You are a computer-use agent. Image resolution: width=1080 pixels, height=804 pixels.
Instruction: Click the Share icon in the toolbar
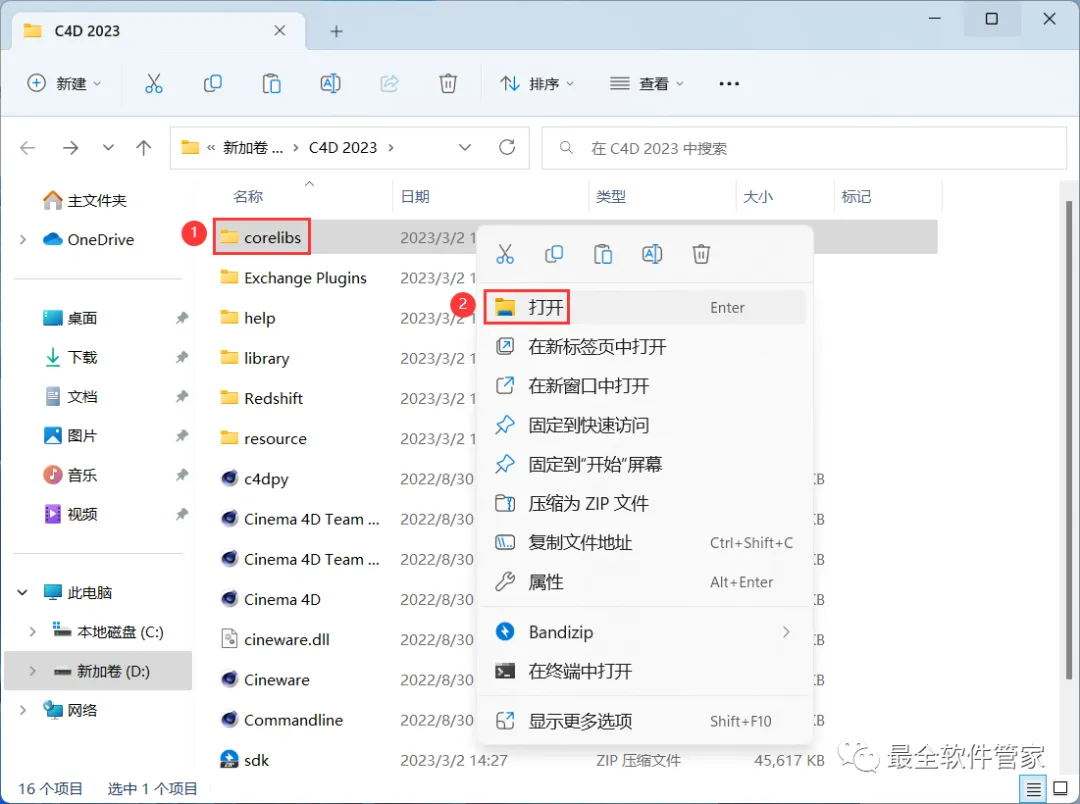pyautogui.click(x=389, y=83)
